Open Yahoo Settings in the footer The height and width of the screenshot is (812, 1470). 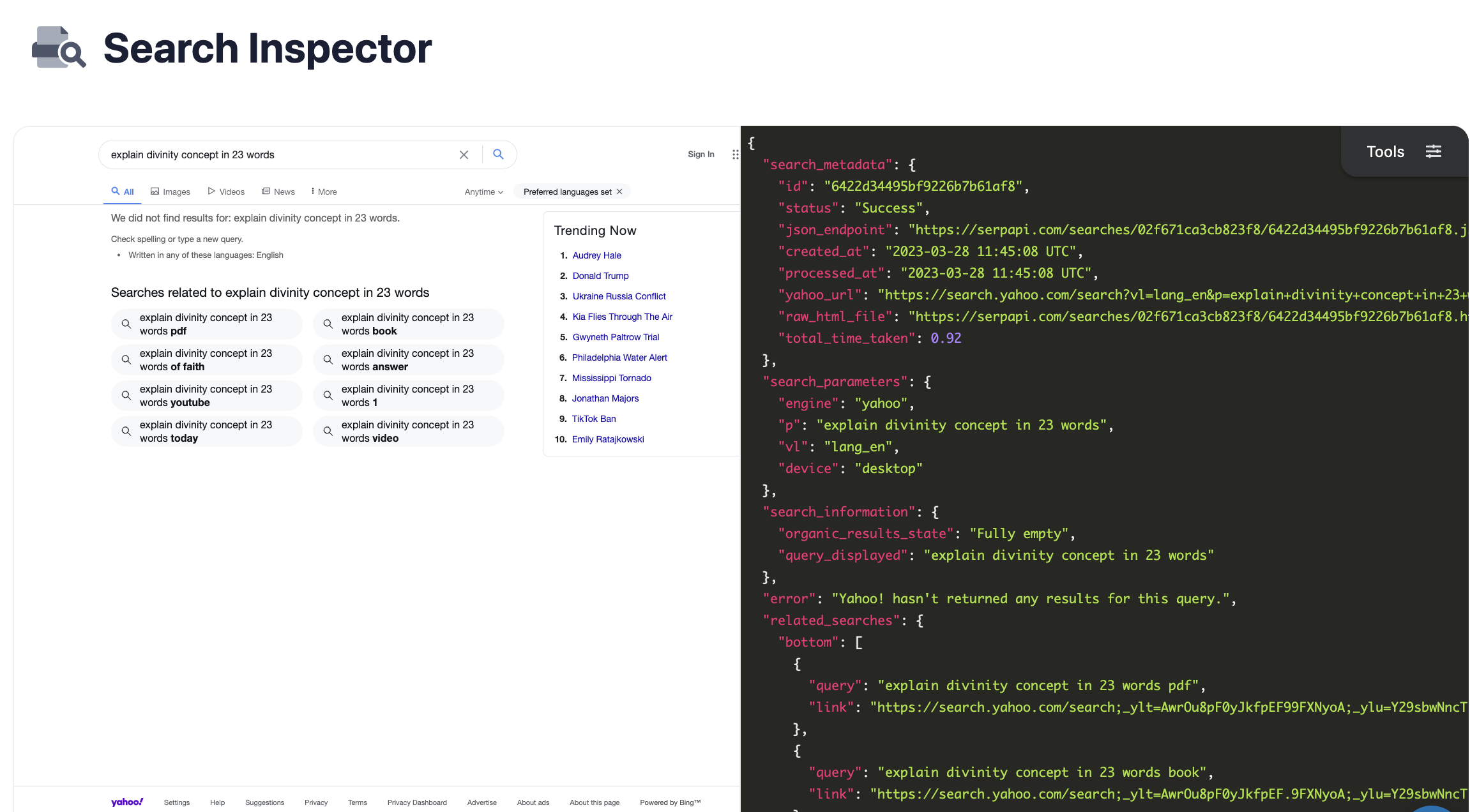click(176, 802)
